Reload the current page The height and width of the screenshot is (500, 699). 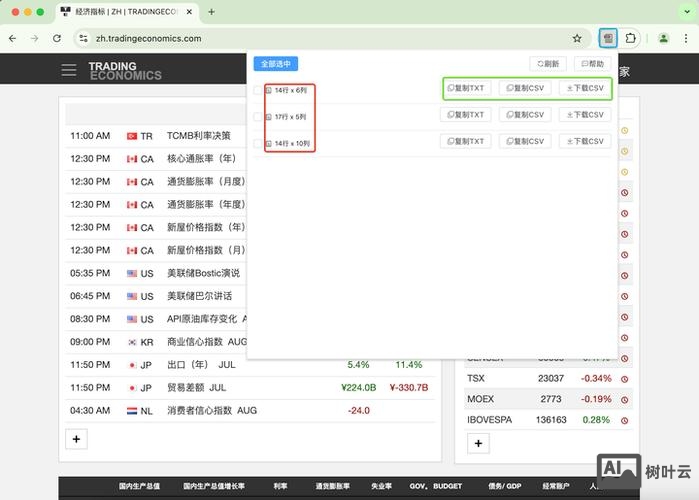coord(57,38)
